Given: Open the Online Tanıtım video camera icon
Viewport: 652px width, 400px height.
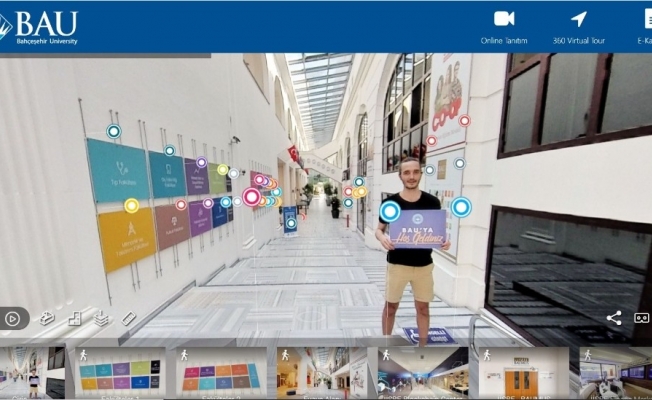Looking at the screenshot, I should click(504, 19).
